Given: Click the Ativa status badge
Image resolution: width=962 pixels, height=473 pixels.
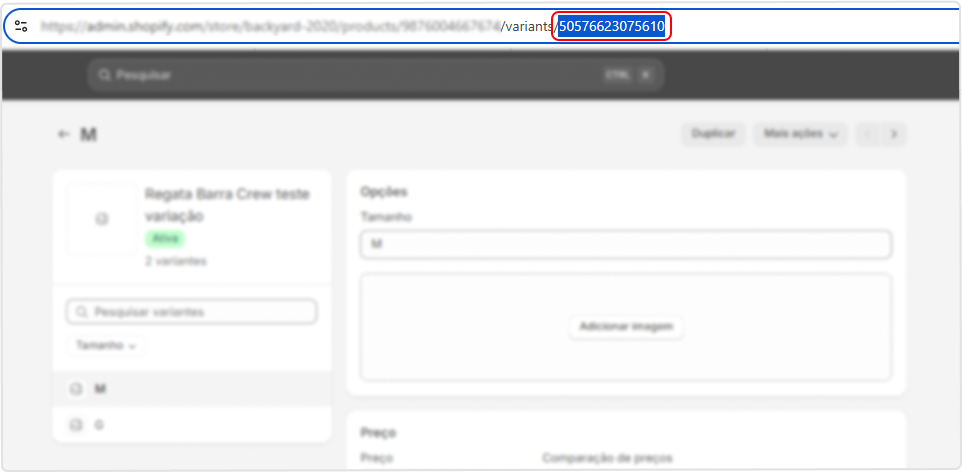Looking at the screenshot, I should coord(164,239).
